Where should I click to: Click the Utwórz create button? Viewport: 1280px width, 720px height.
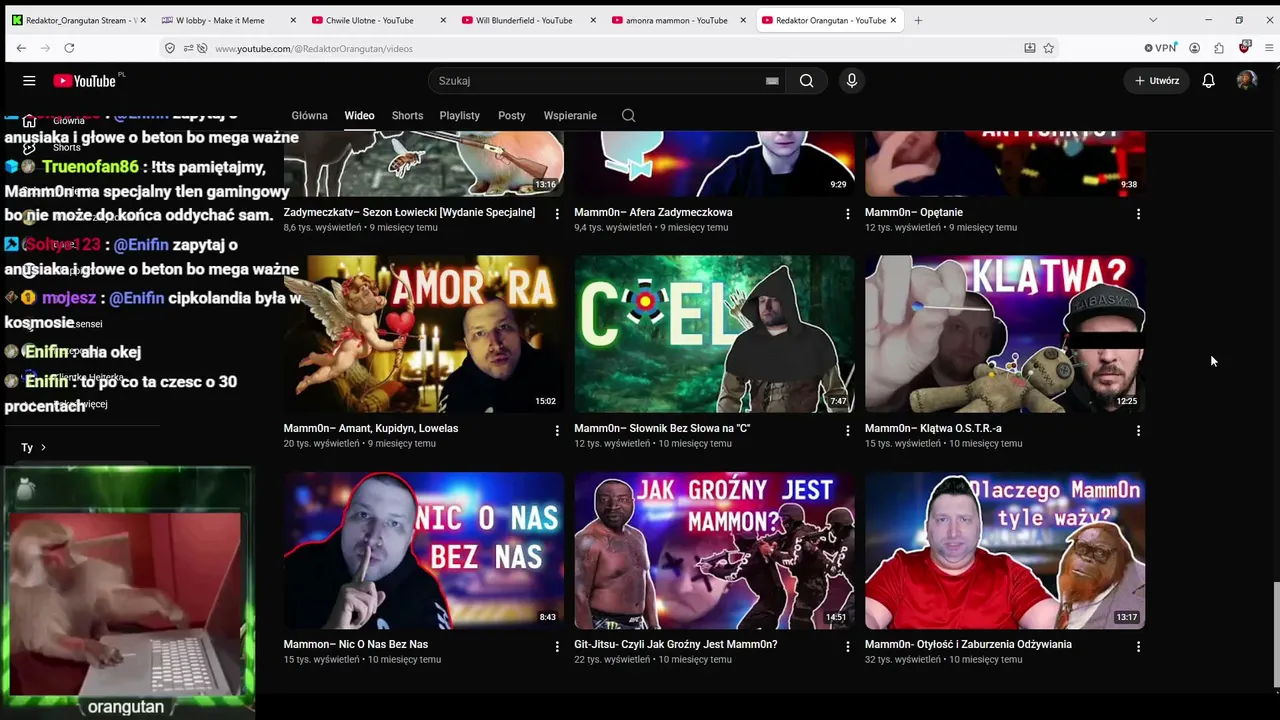pyautogui.click(x=1157, y=81)
